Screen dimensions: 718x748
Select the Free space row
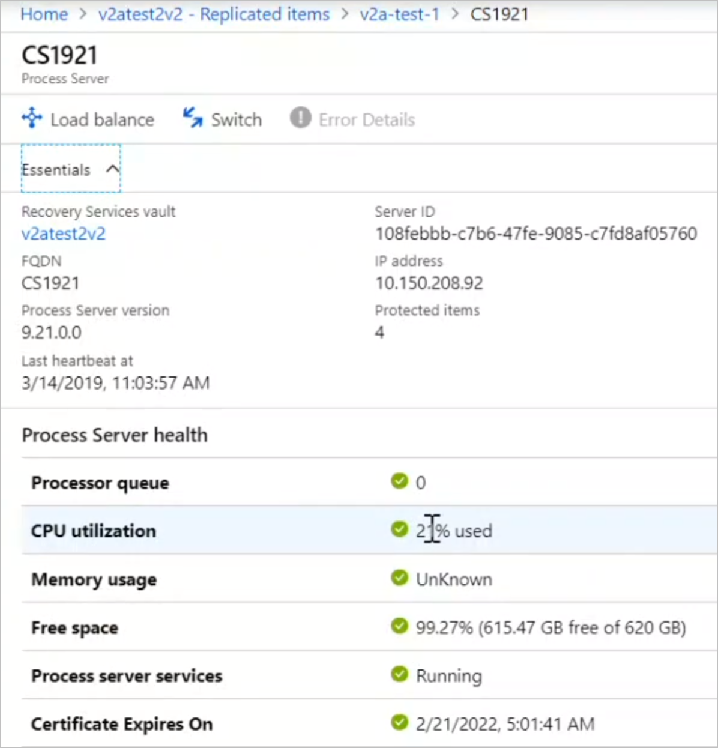pos(369,627)
